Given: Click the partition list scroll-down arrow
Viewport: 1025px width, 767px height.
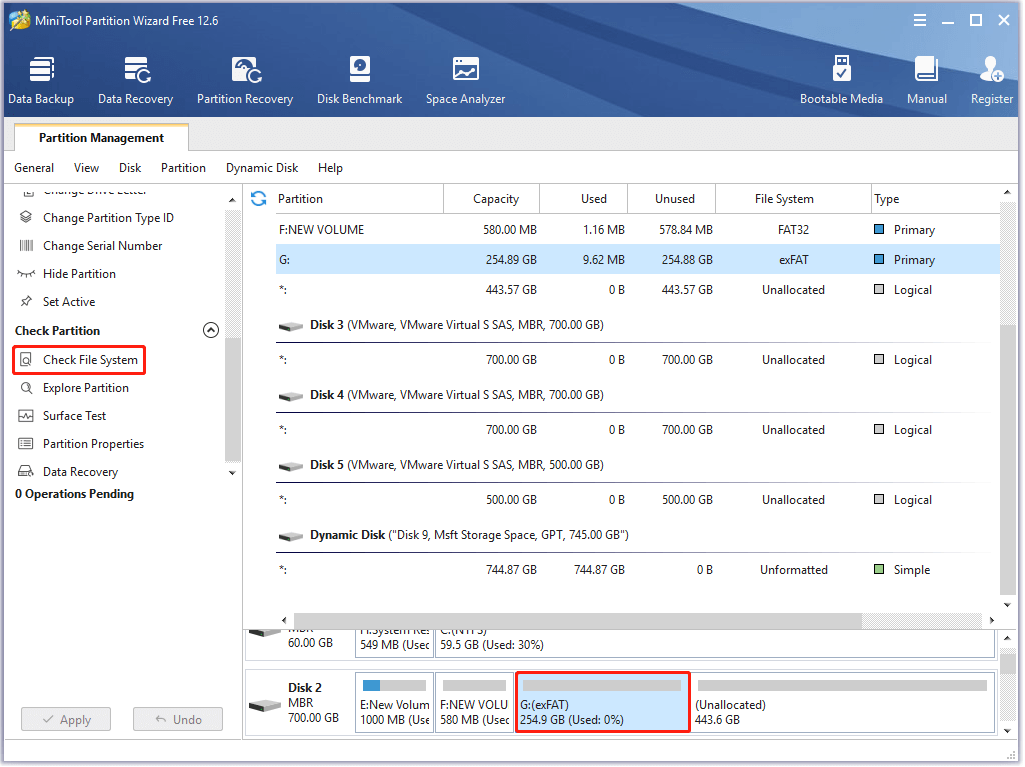Looking at the screenshot, I should point(1007,605).
